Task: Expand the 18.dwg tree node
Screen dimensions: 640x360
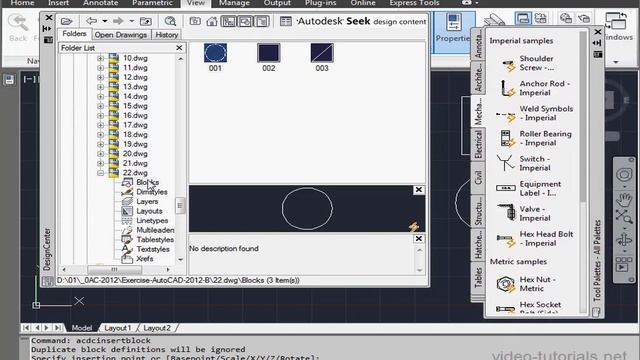Action: click(x=100, y=135)
